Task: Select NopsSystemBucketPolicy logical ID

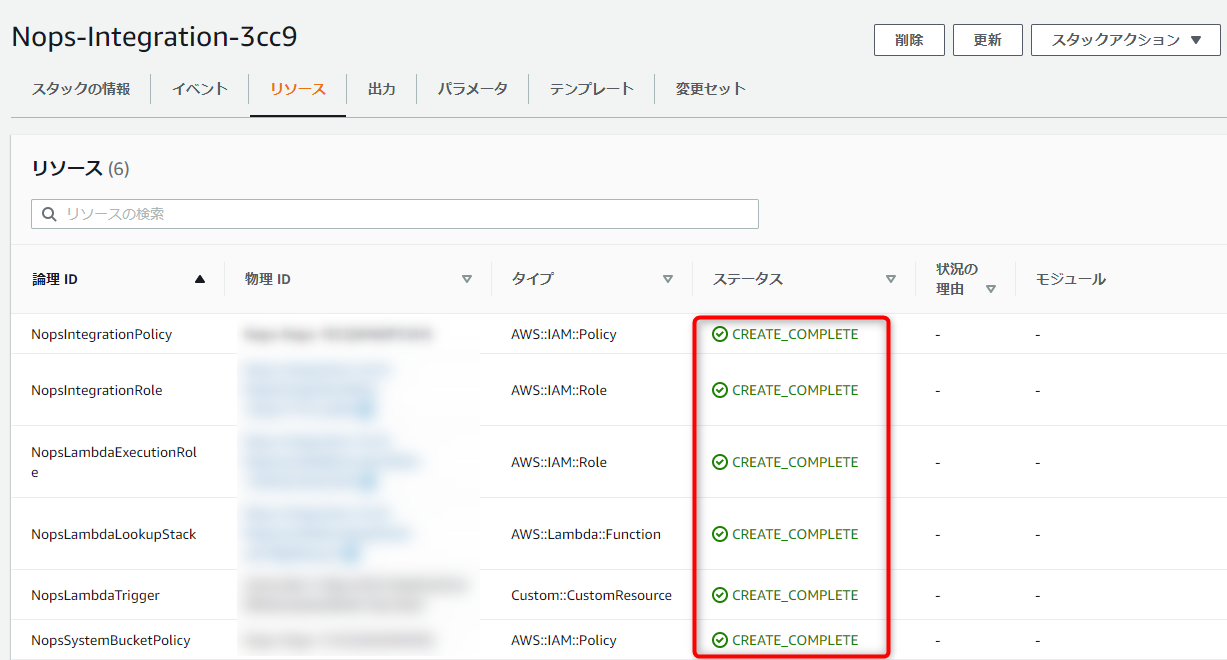Action: pyautogui.click(x=111, y=640)
